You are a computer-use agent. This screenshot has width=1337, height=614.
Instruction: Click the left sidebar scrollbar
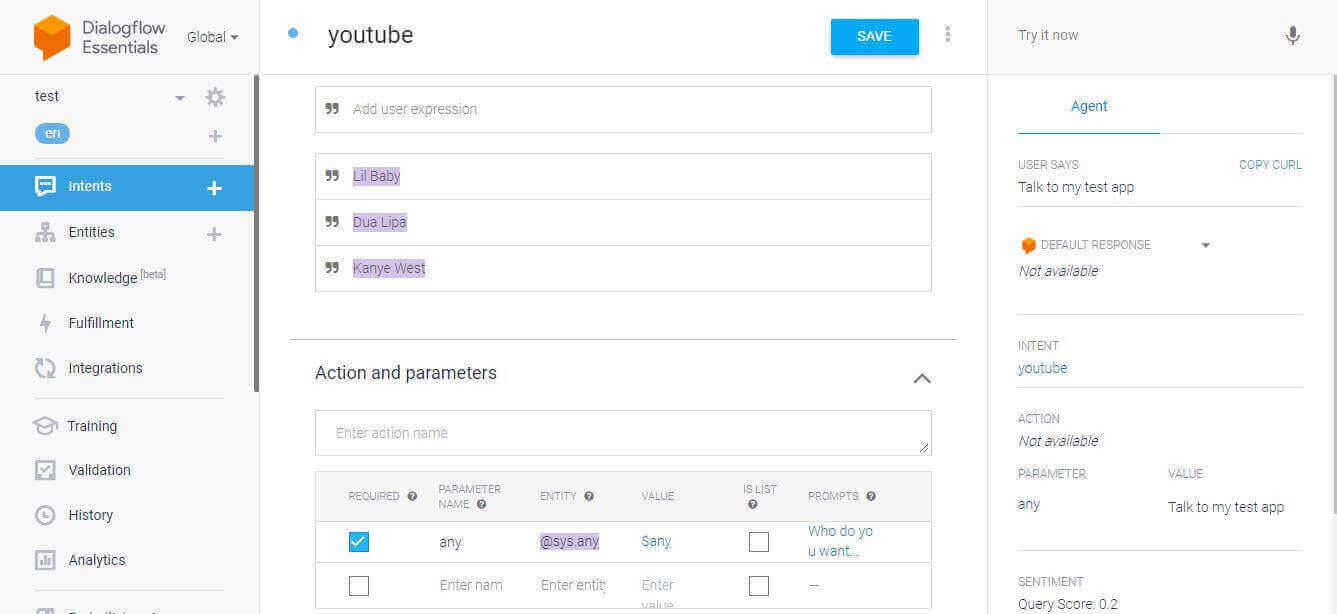coord(257,233)
